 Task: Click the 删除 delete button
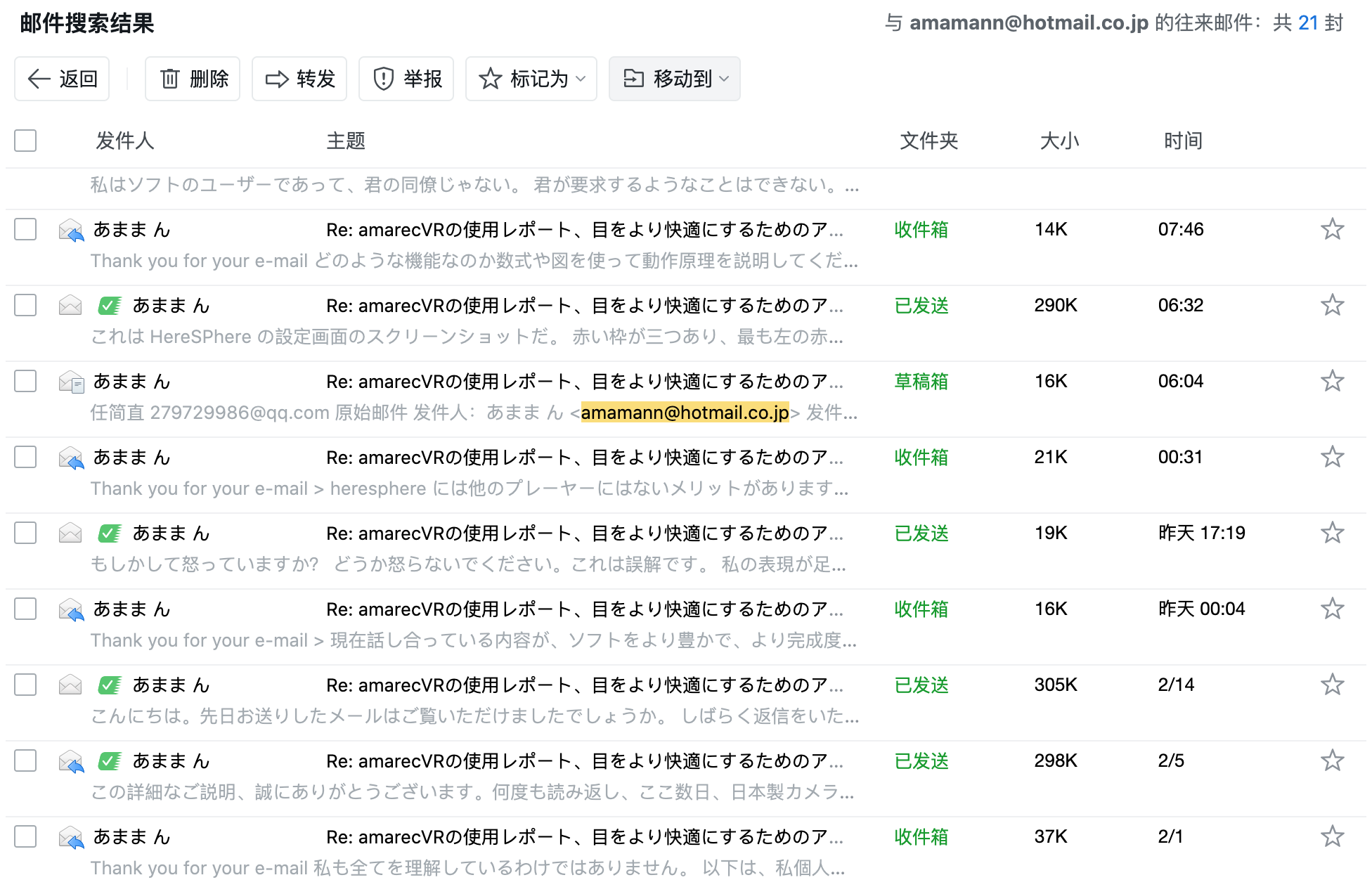point(193,79)
